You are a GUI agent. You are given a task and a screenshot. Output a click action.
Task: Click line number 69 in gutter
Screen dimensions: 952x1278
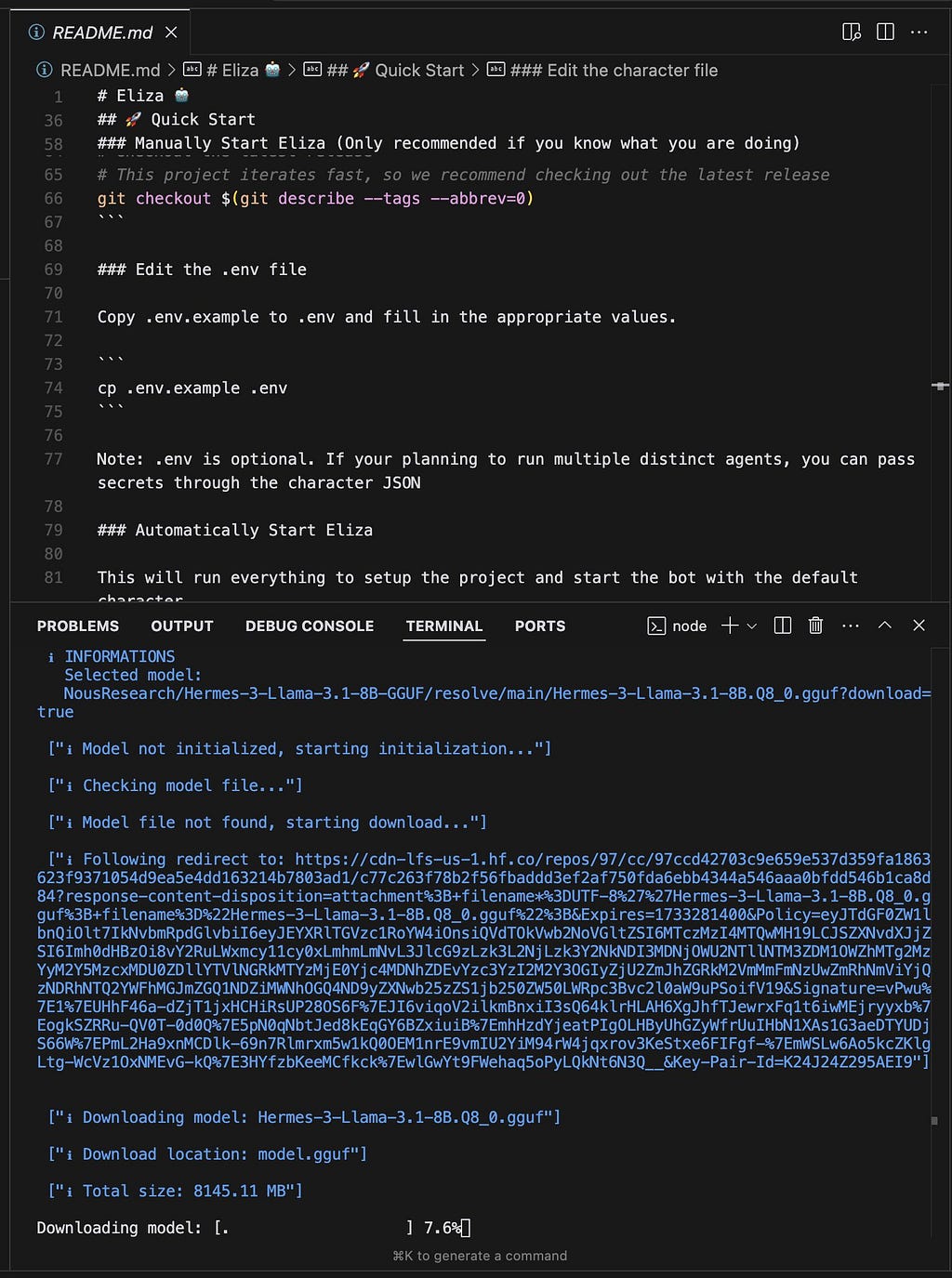53,270
